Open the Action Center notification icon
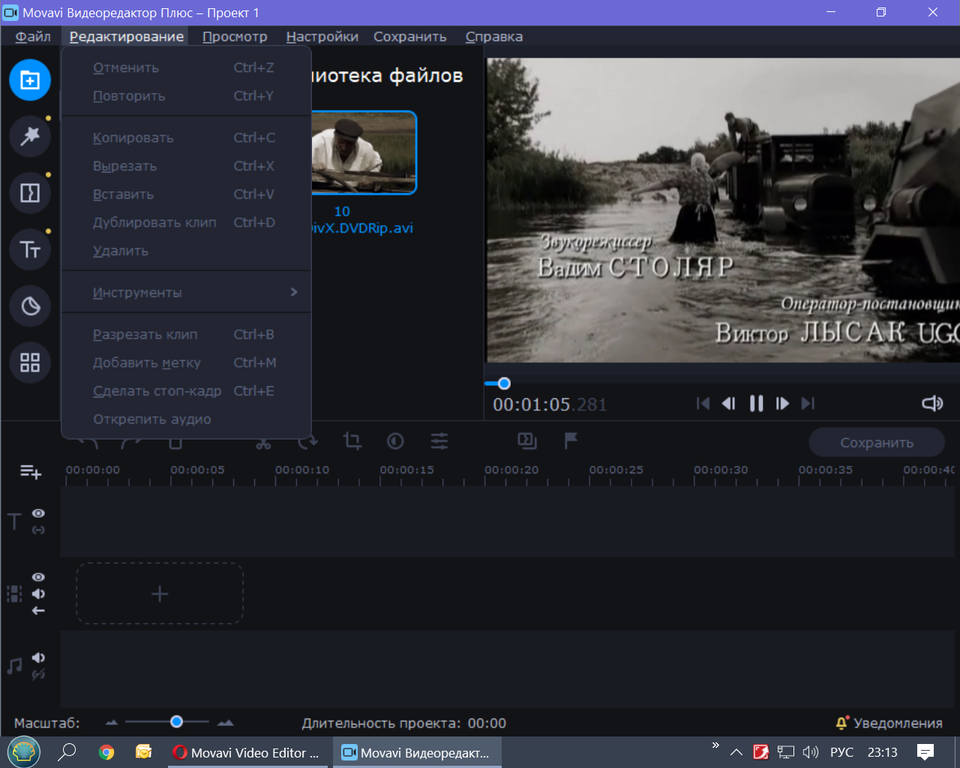Image resolution: width=960 pixels, height=768 pixels. 925,752
